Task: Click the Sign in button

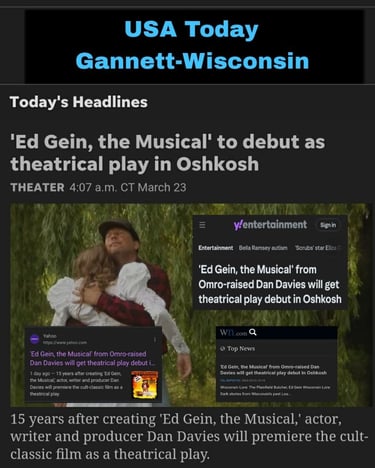Action: (328, 225)
